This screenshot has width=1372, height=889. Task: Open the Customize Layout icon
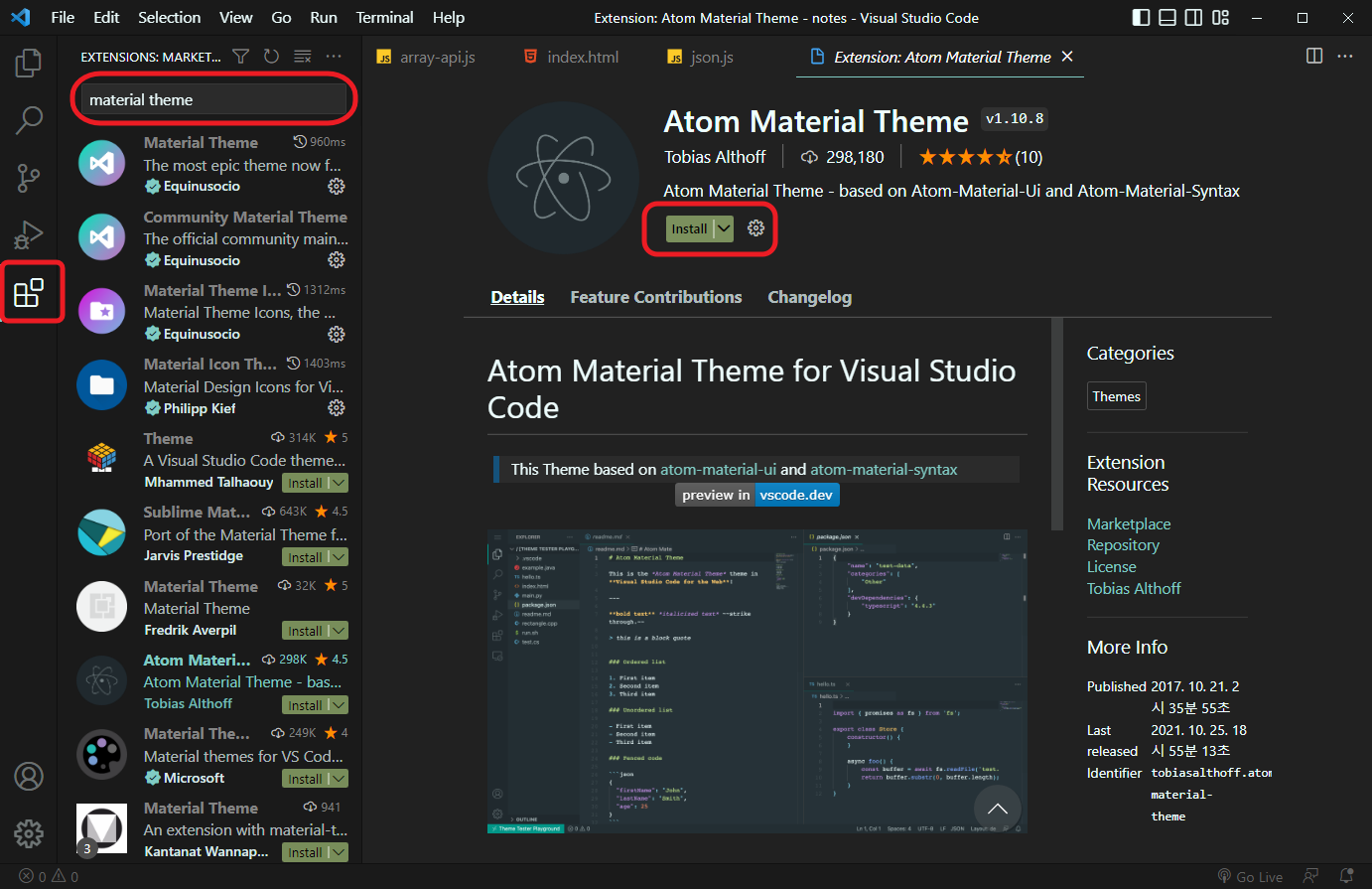tap(1221, 18)
